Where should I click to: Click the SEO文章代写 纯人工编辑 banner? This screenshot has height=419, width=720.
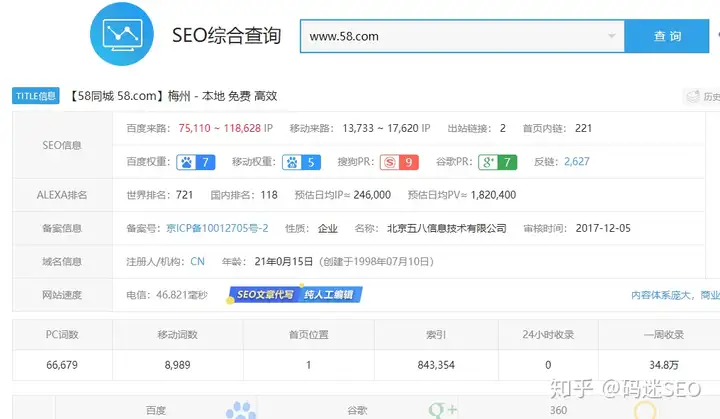[x=295, y=294]
